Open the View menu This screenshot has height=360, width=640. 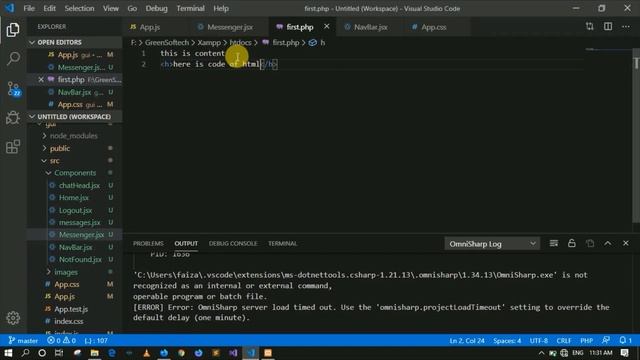tap(111, 8)
